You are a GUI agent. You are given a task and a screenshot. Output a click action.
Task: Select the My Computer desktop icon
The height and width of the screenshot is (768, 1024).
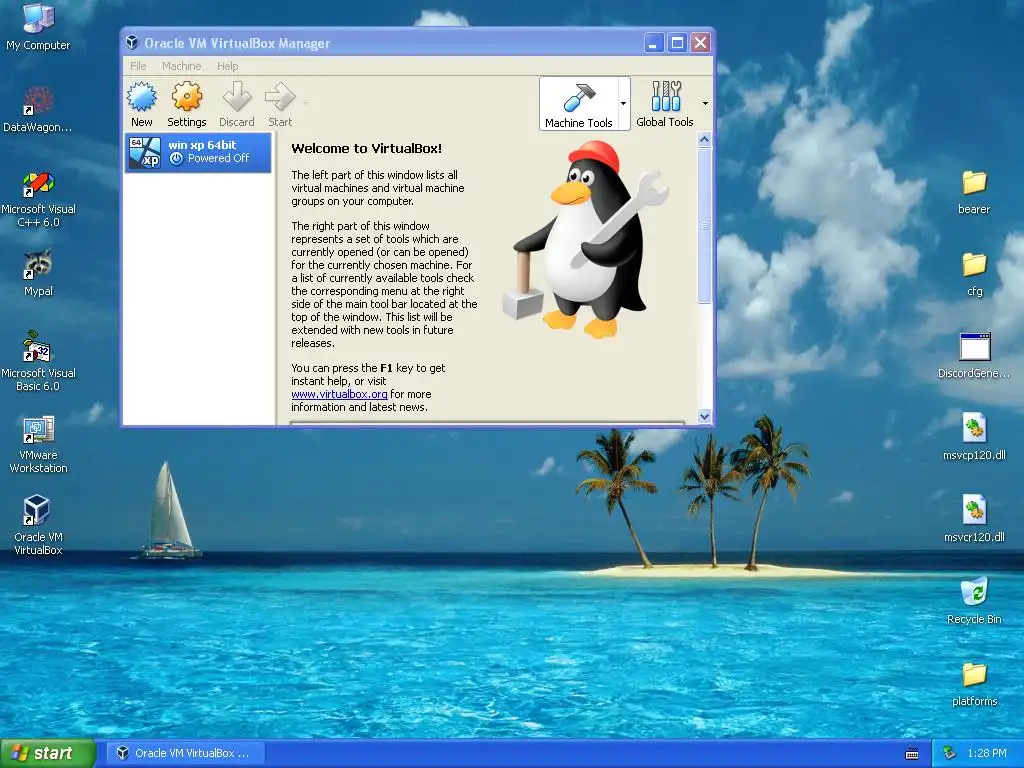38,27
